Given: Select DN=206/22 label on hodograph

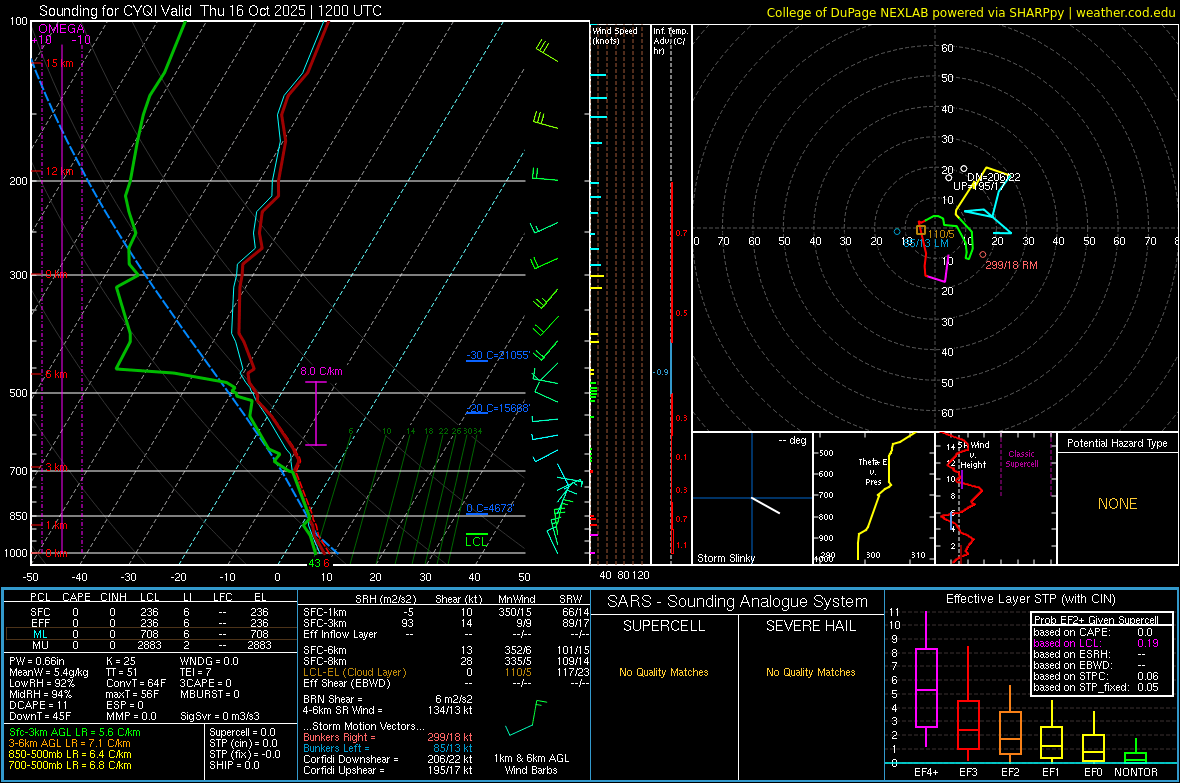Looking at the screenshot, I should pyautogui.click(x=993, y=177).
